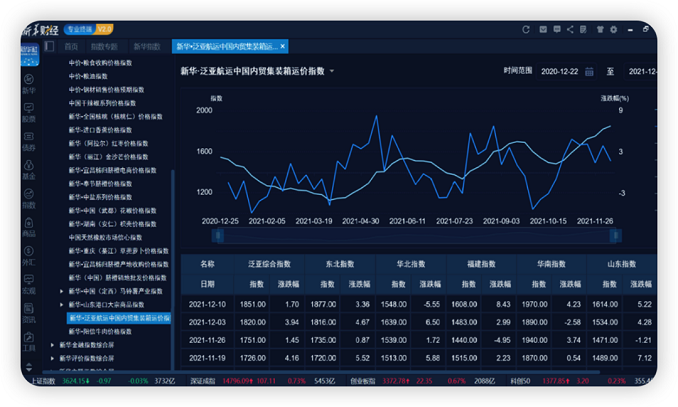Click the refresh icon in the title bar
678x407 pixels.
(x=527, y=31)
